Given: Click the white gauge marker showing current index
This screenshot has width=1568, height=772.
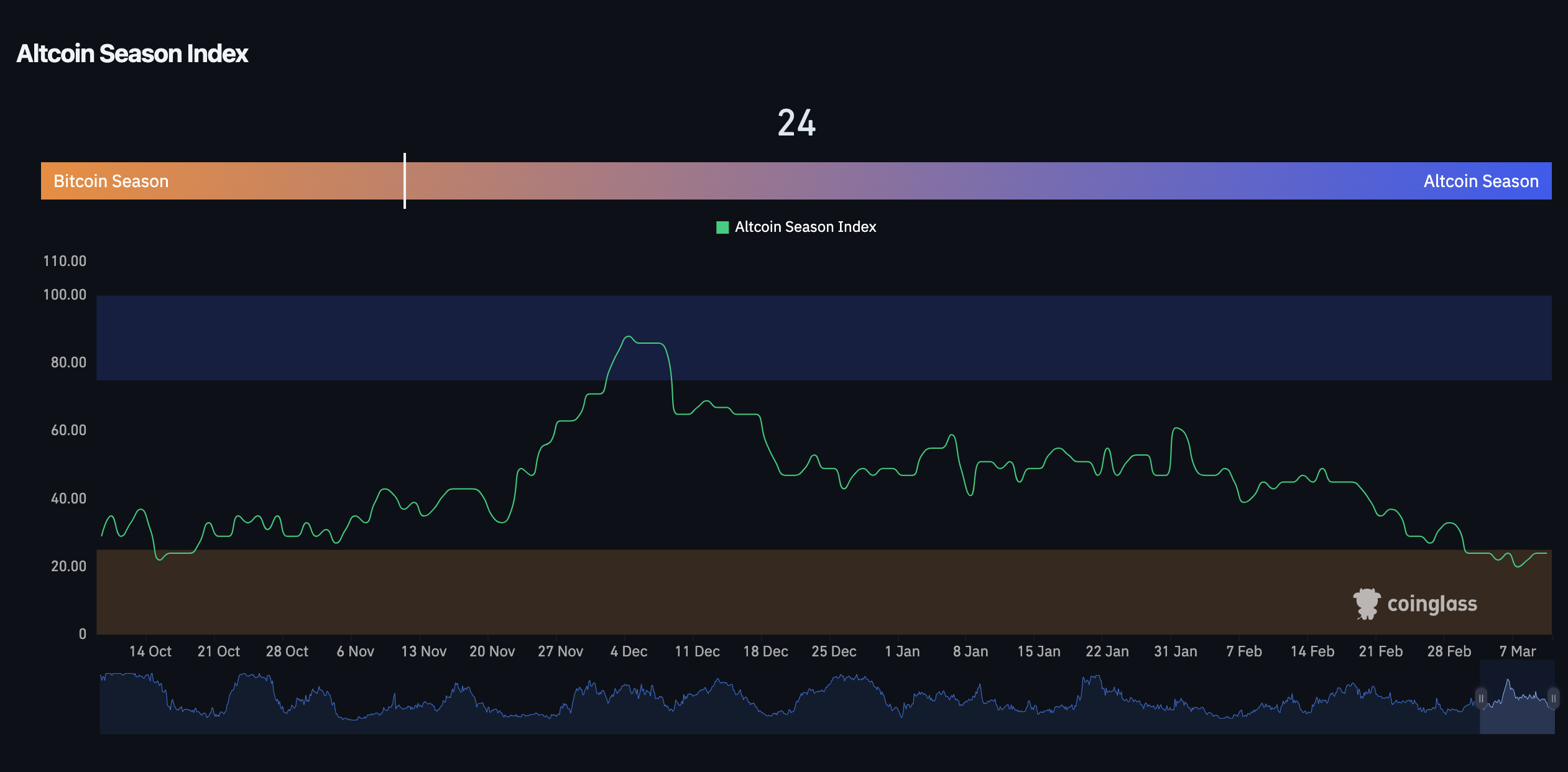Looking at the screenshot, I should [405, 181].
